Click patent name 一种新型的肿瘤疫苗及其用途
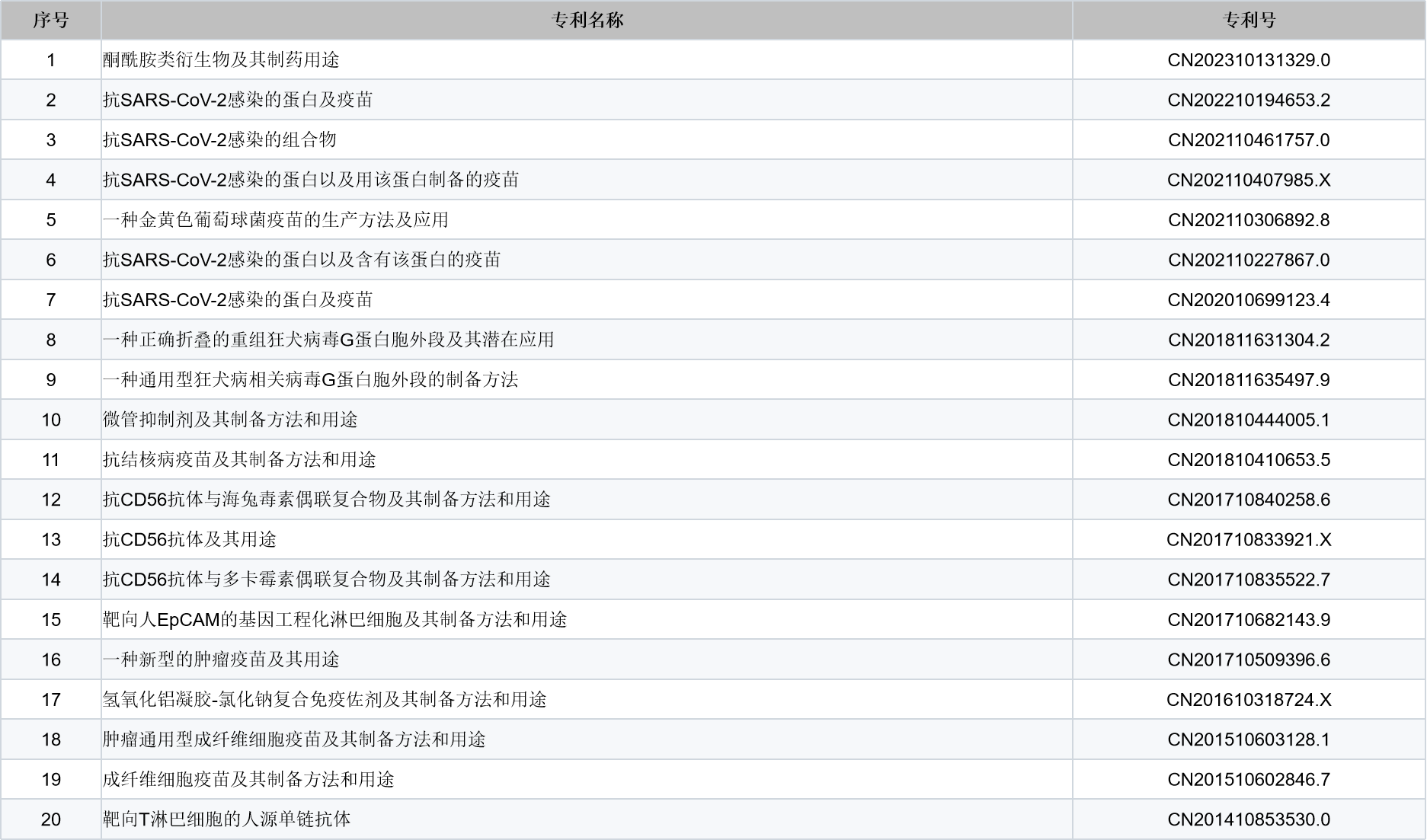 [x=221, y=660]
